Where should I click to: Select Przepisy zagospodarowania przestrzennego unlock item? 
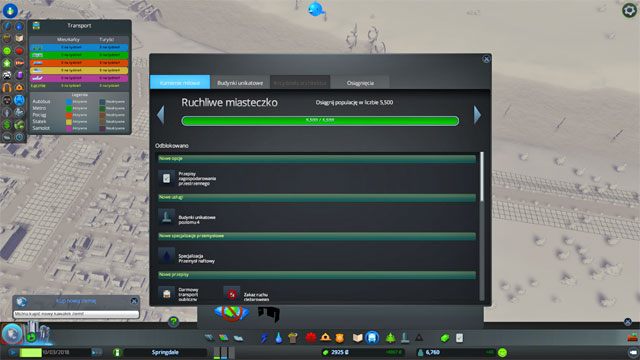click(189, 178)
